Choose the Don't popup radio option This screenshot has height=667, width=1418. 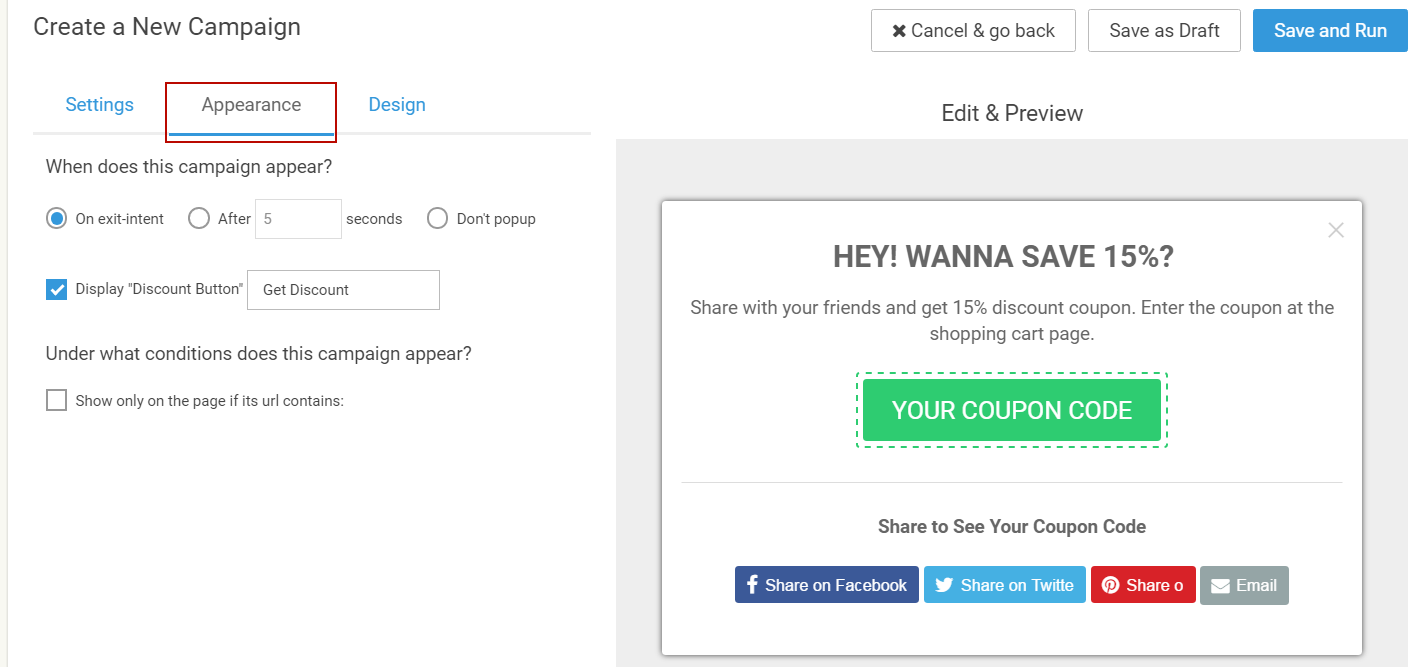pos(437,218)
